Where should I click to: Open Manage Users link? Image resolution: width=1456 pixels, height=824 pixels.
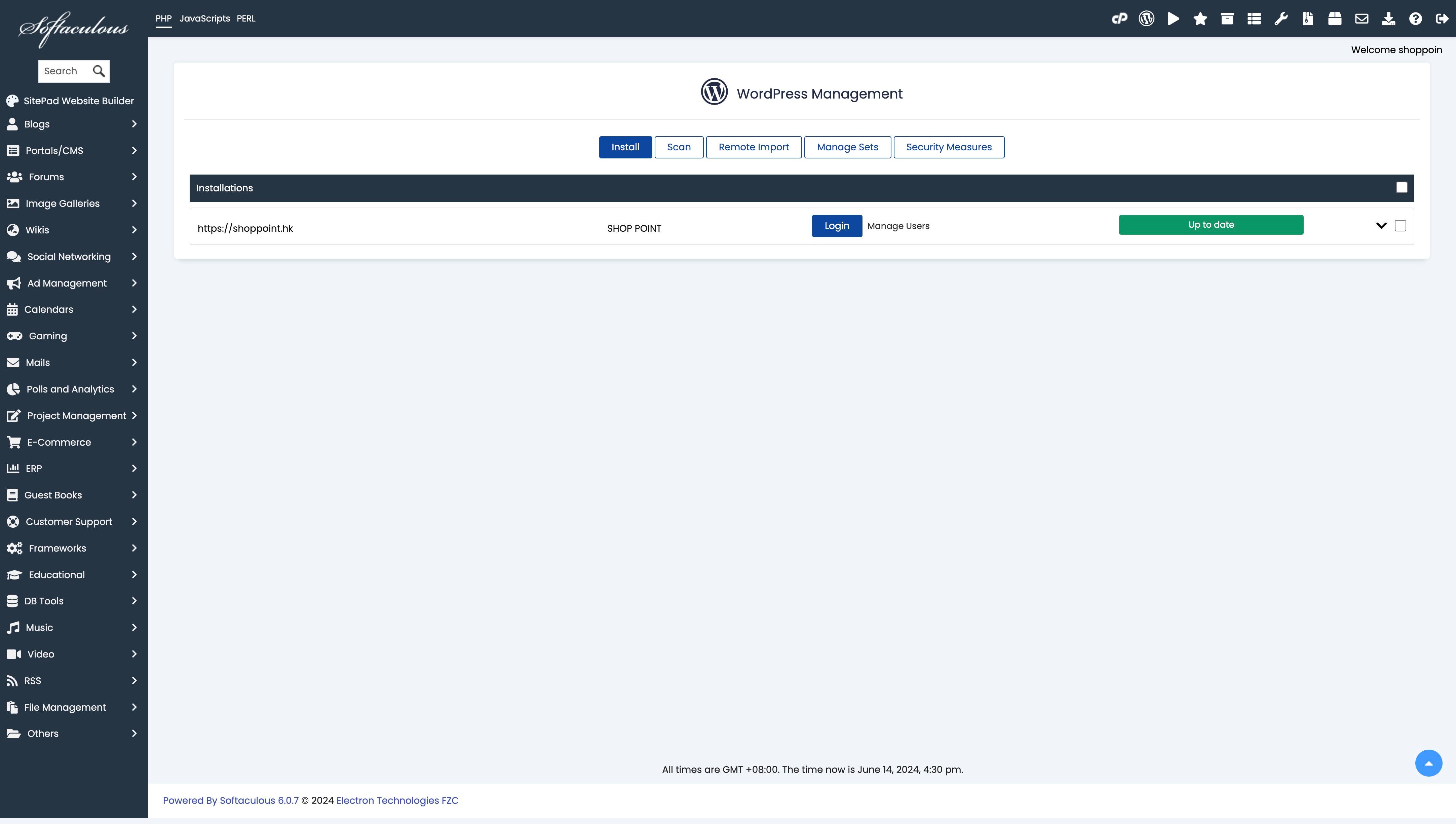pos(898,226)
